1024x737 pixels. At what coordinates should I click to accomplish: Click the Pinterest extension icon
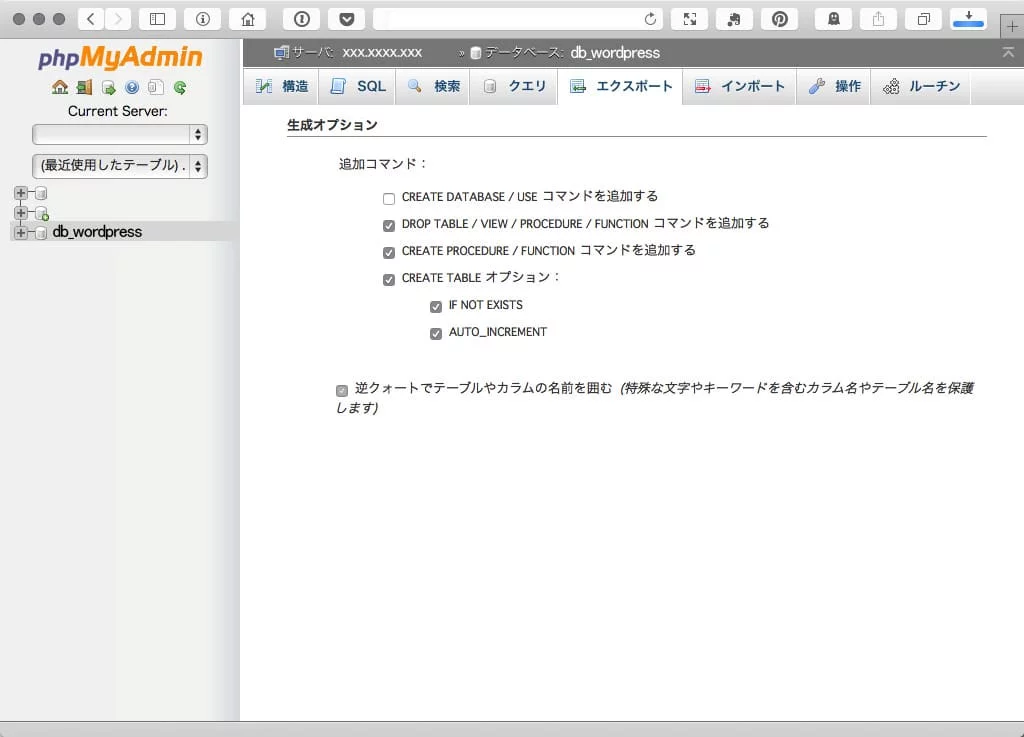point(780,19)
